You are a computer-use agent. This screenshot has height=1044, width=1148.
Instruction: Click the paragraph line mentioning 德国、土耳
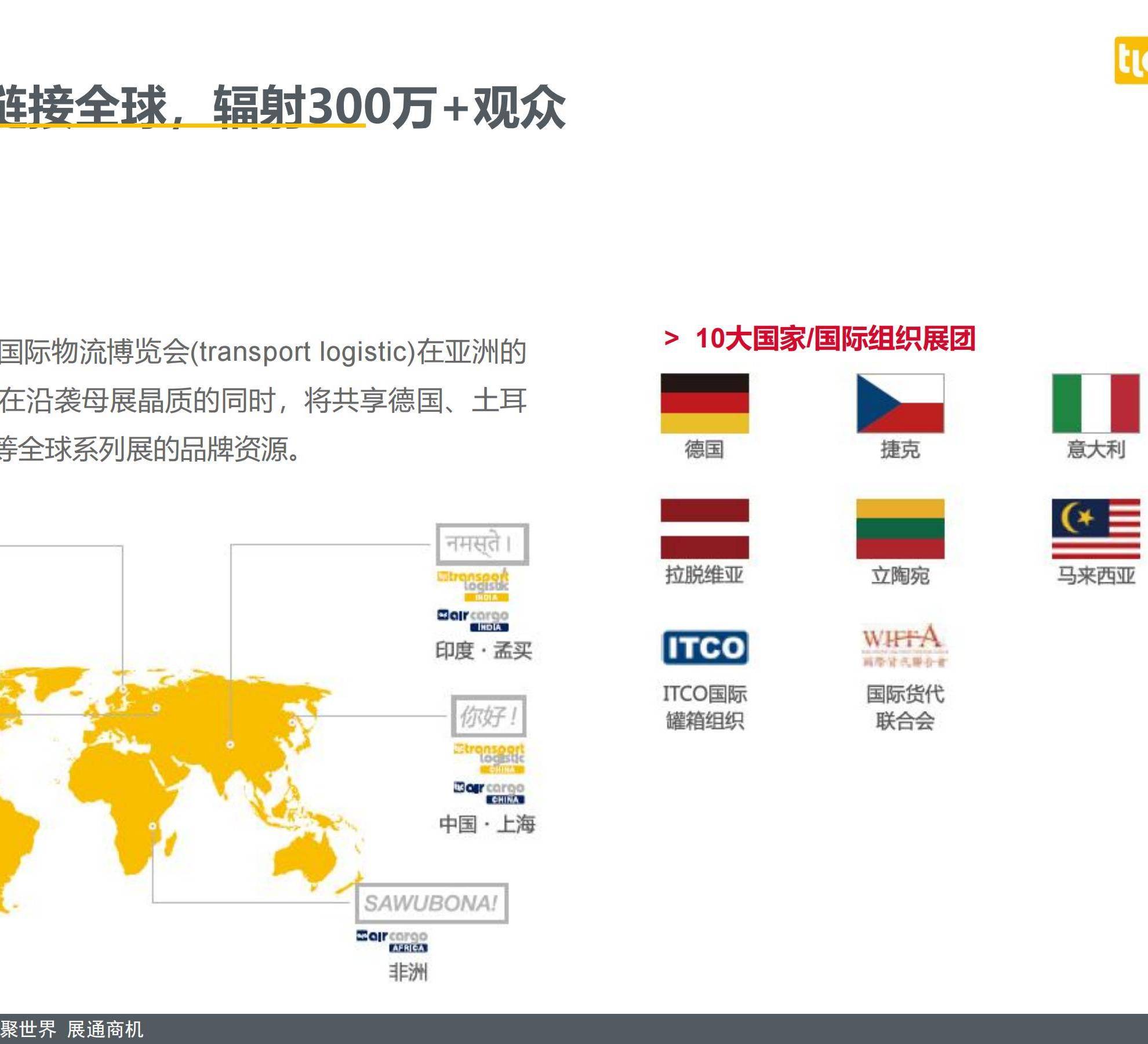(263, 400)
